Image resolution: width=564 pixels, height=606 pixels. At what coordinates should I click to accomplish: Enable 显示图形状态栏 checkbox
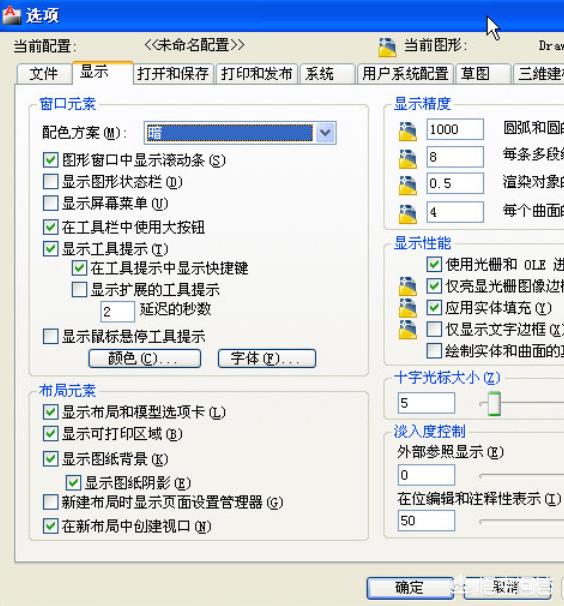[51, 182]
